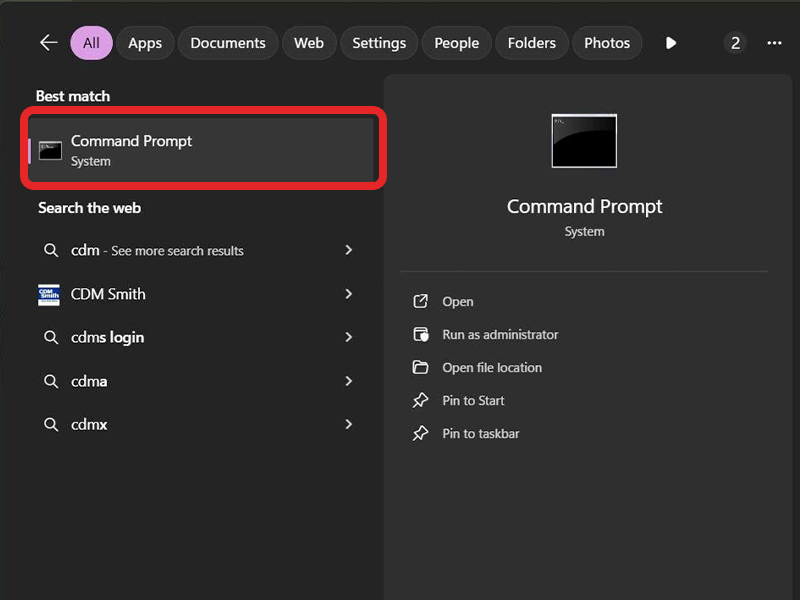Click Pin to taskbar option

[481, 434]
